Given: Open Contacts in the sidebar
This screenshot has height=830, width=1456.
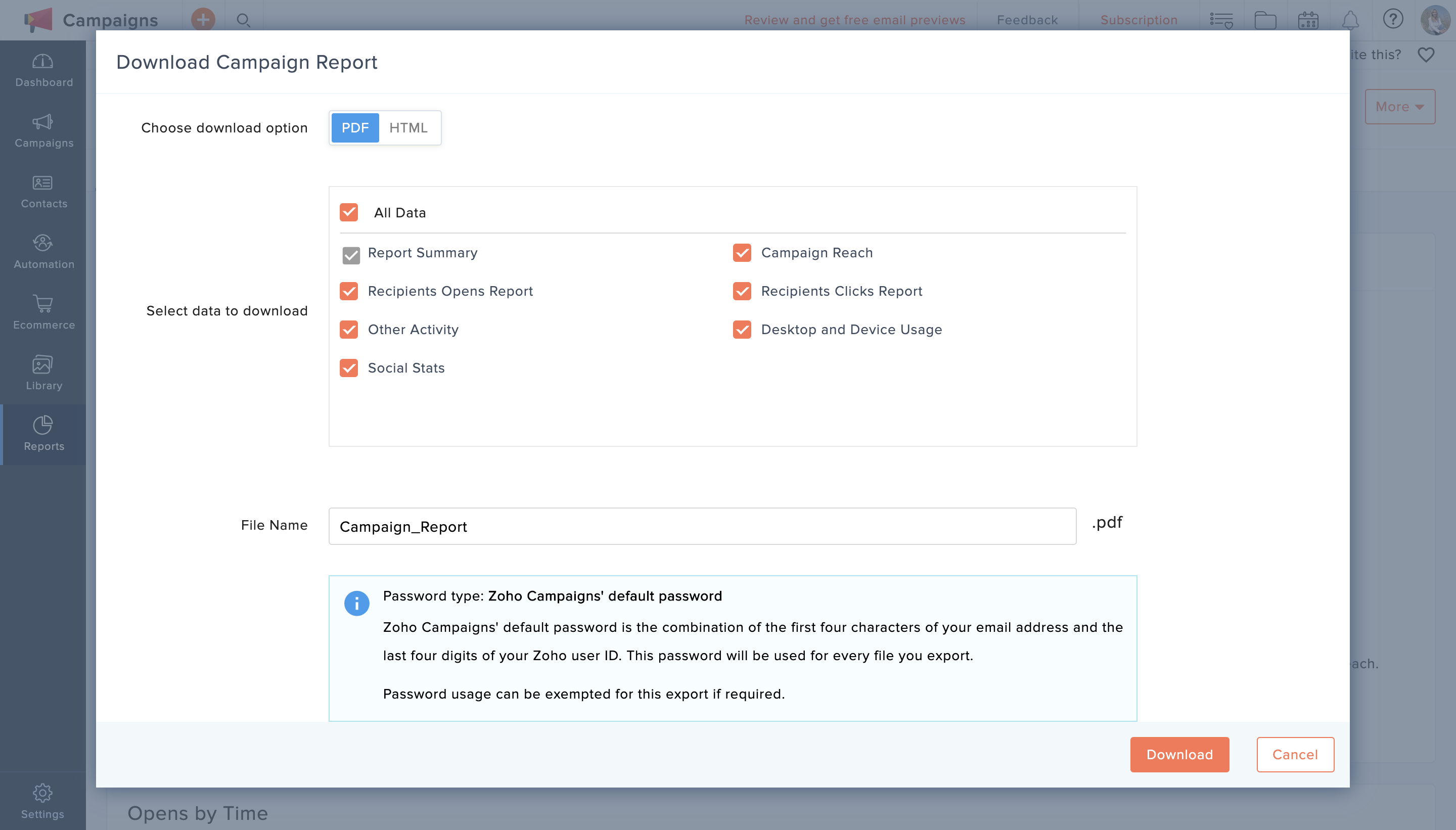Looking at the screenshot, I should 43,192.
